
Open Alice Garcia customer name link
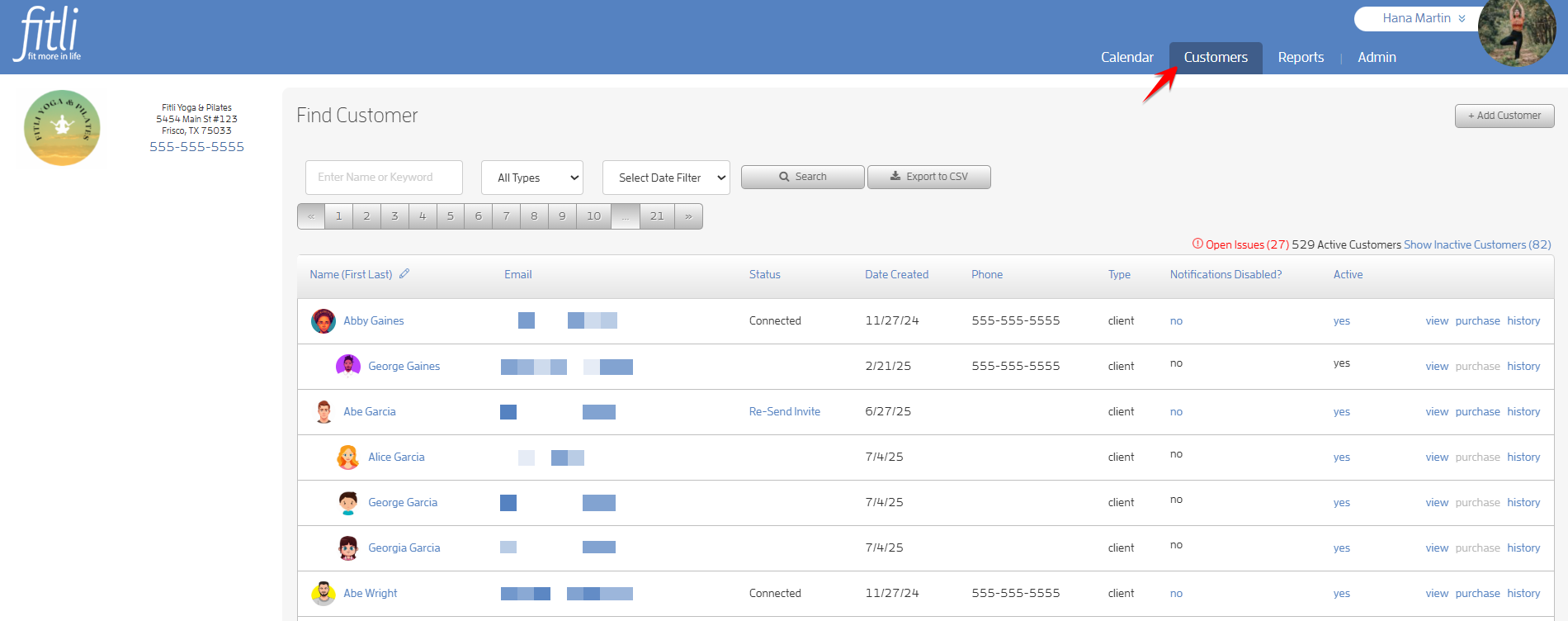tap(396, 457)
